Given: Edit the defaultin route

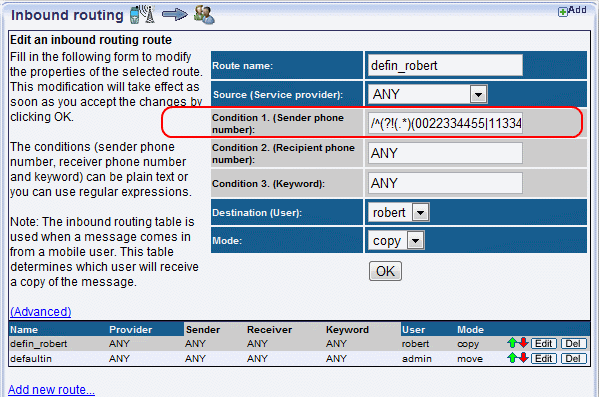Looking at the screenshot, I should [x=544, y=358].
